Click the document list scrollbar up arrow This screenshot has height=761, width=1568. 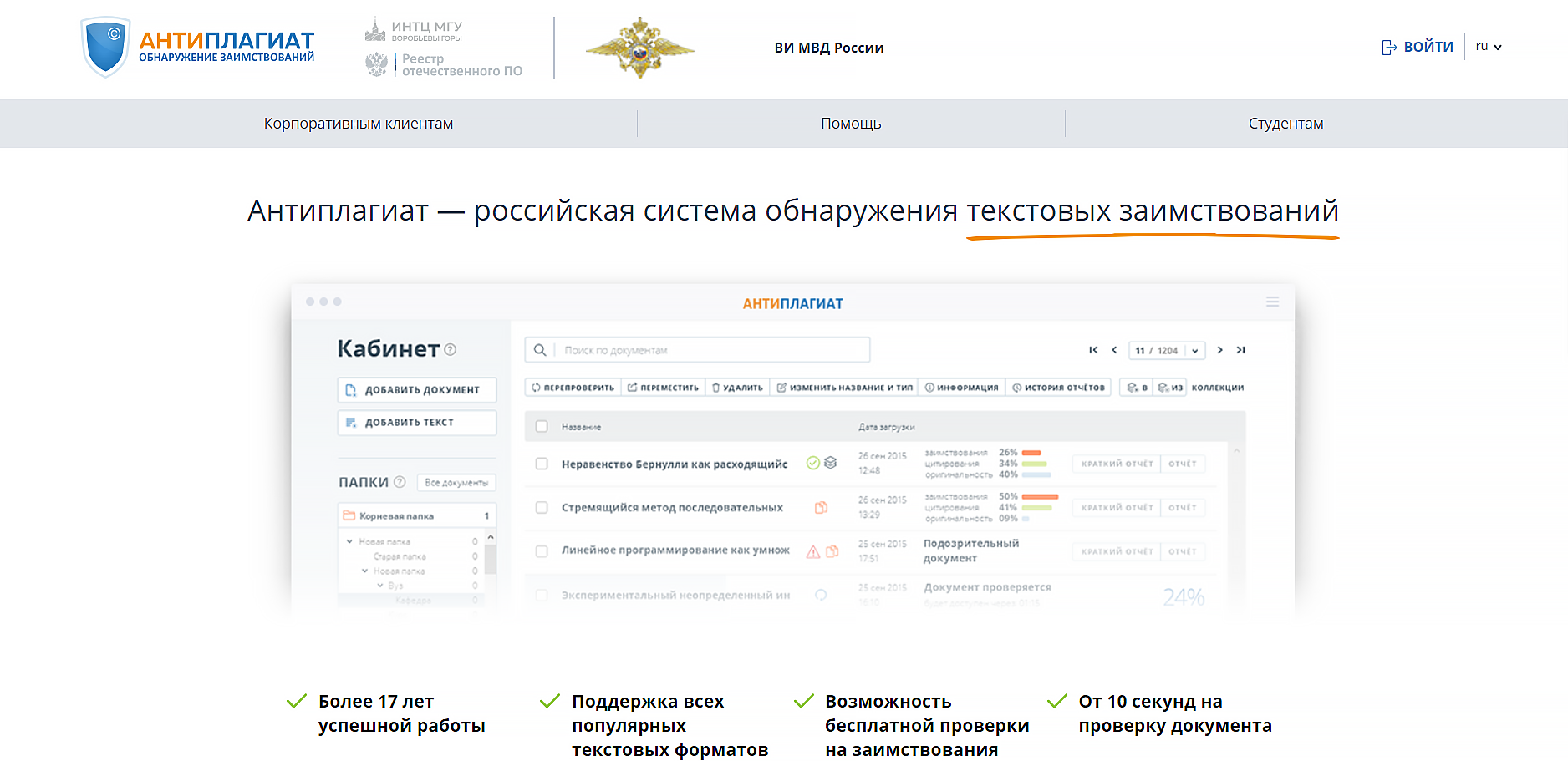click(x=1236, y=451)
